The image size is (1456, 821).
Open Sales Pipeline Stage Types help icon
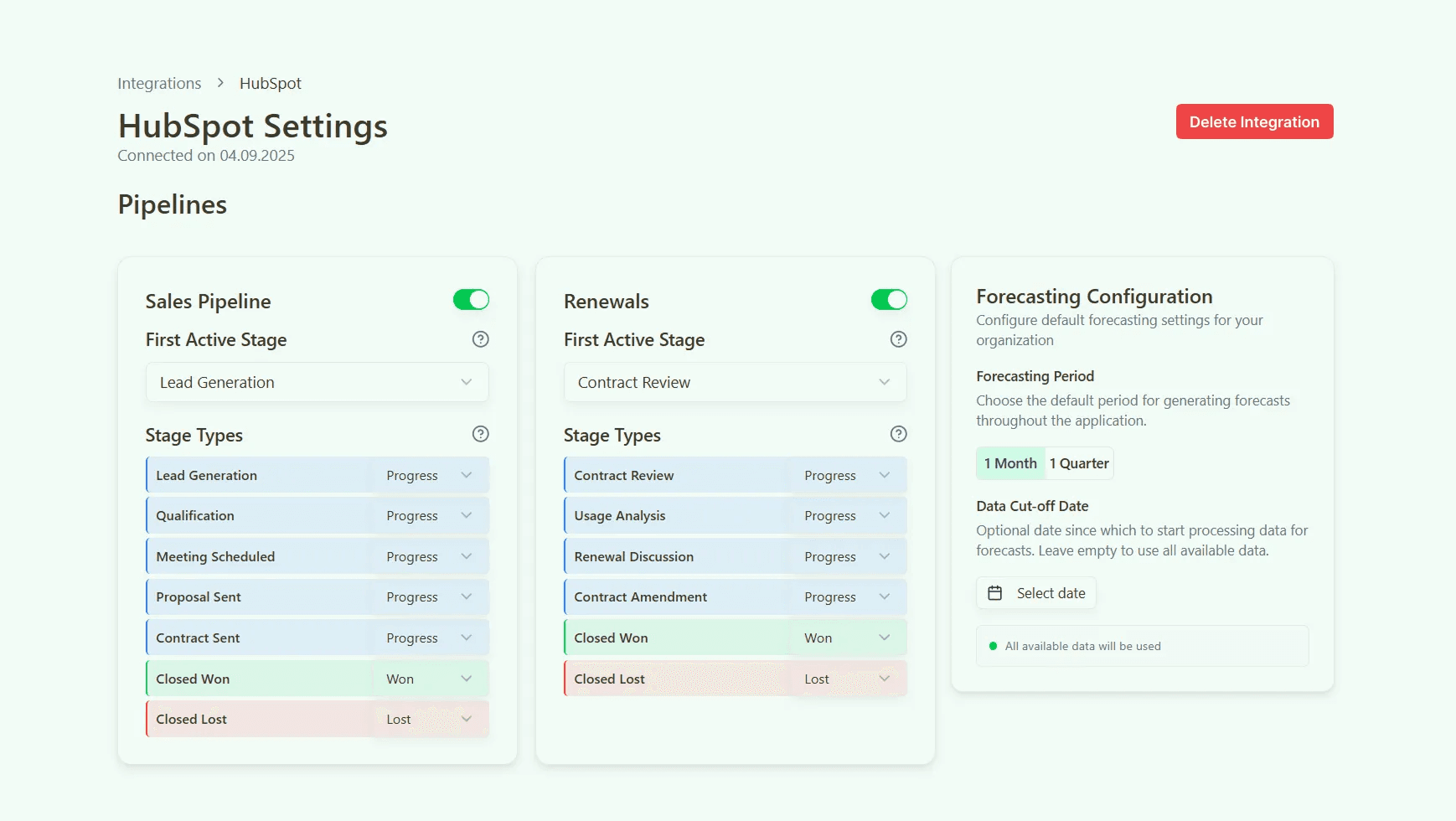[x=480, y=434]
